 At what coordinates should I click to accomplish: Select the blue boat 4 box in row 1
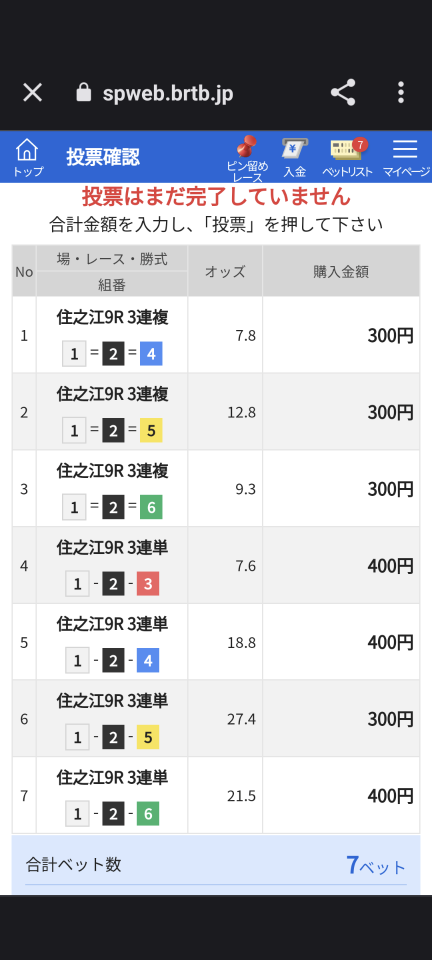click(x=151, y=354)
